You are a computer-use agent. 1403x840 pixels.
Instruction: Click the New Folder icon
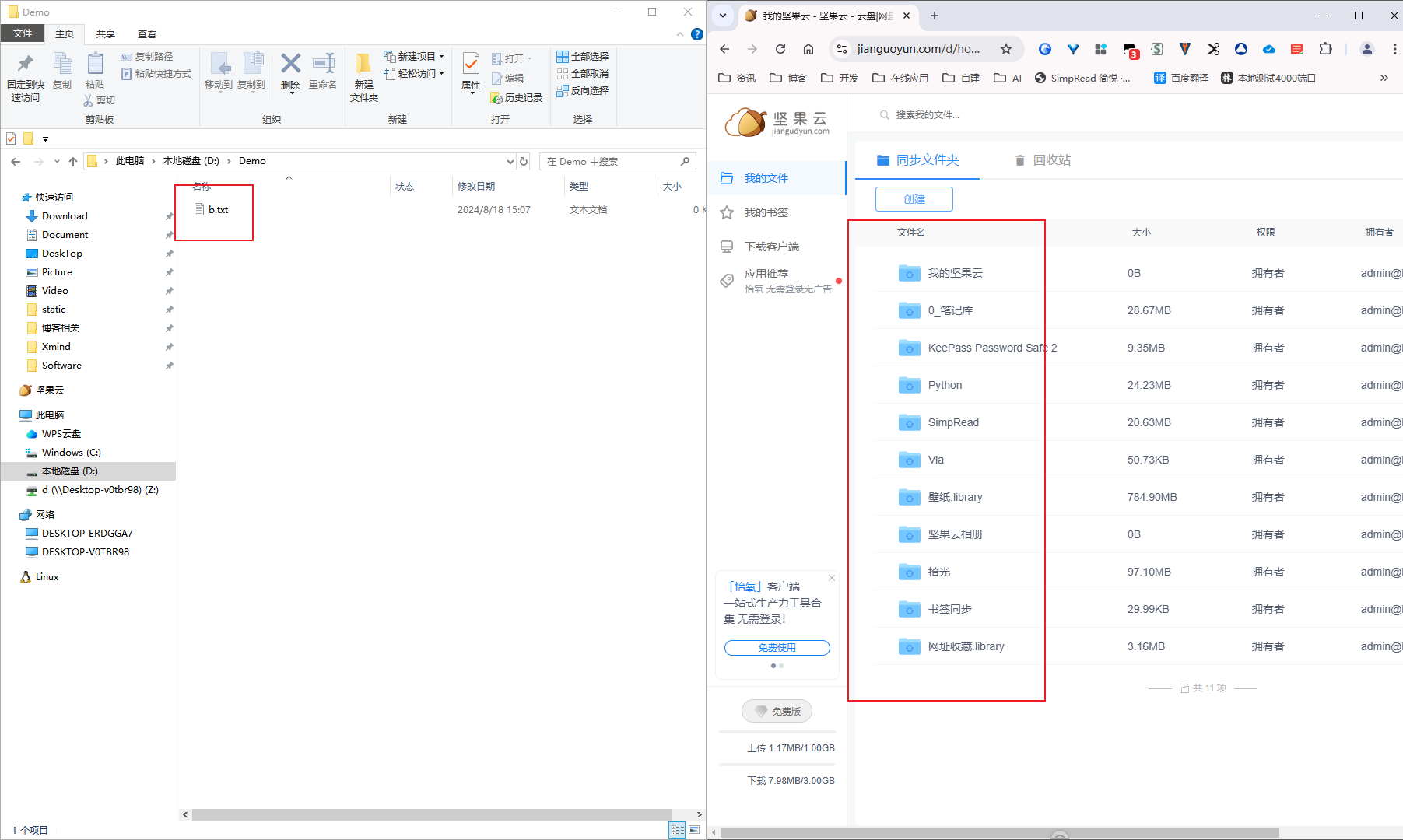(363, 65)
